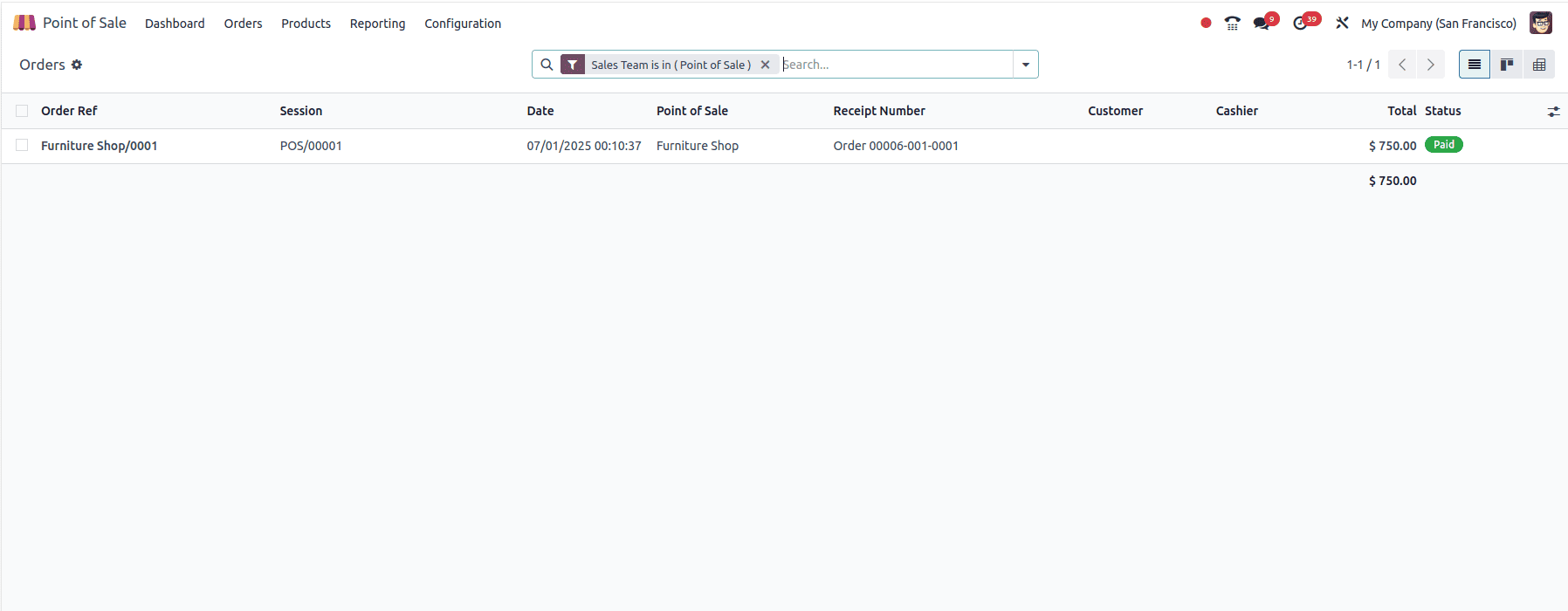The image size is (1568, 611).
Task: Click Furniture Shop point of sale cell
Action: [698, 146]
